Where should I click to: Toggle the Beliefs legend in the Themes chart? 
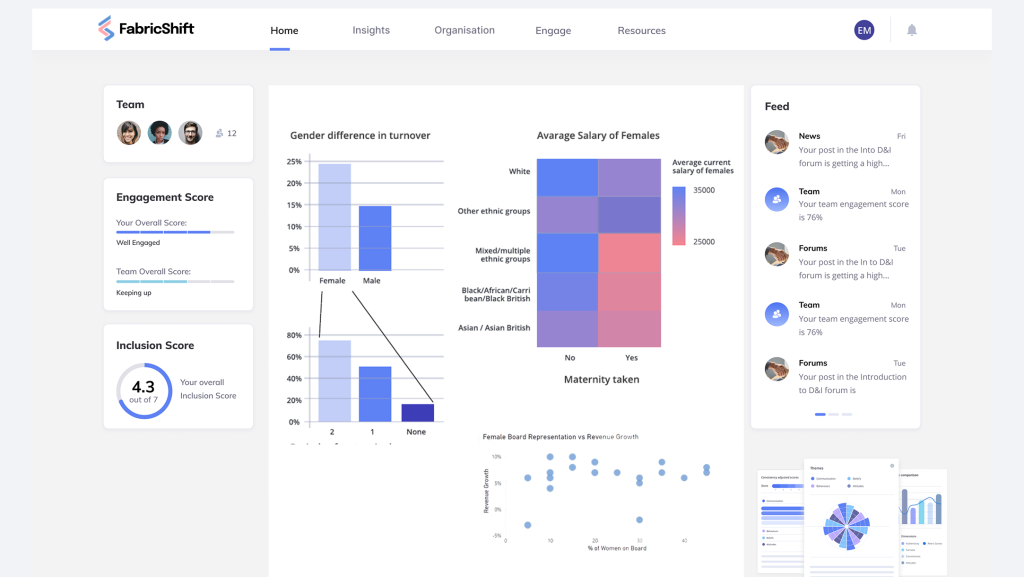pyautogui.click(x=854, y=479)
